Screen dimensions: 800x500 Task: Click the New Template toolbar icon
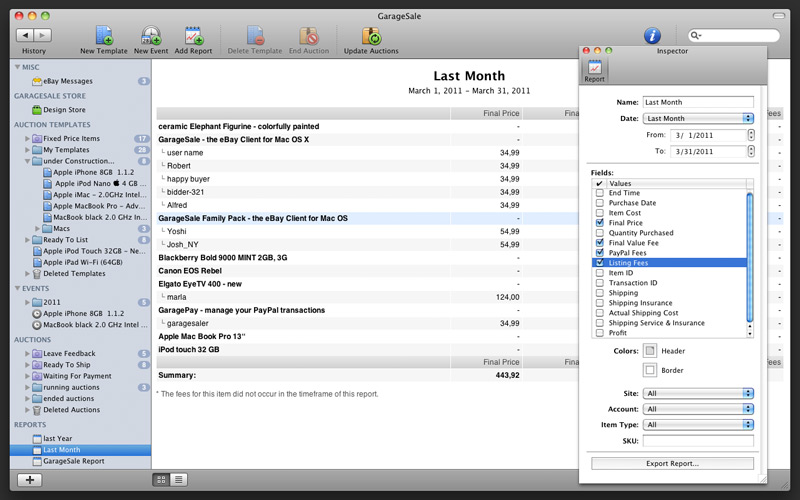tap(104, 36)
